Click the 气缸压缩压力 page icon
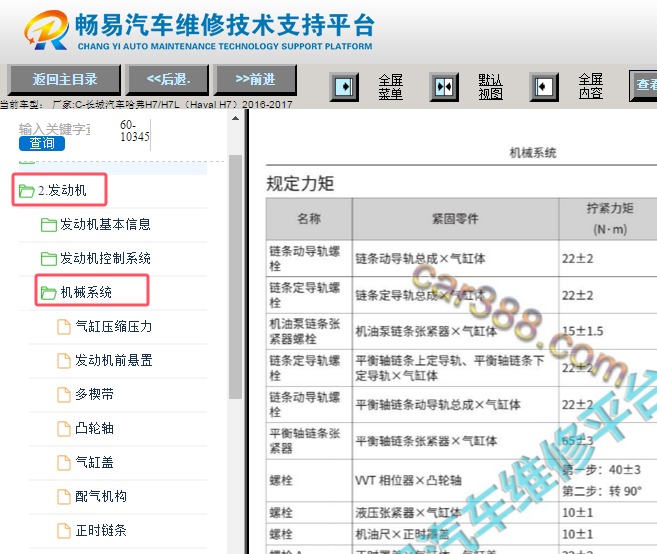The width and height of the screenshot is (657, 554). click(x=64, y=327)
